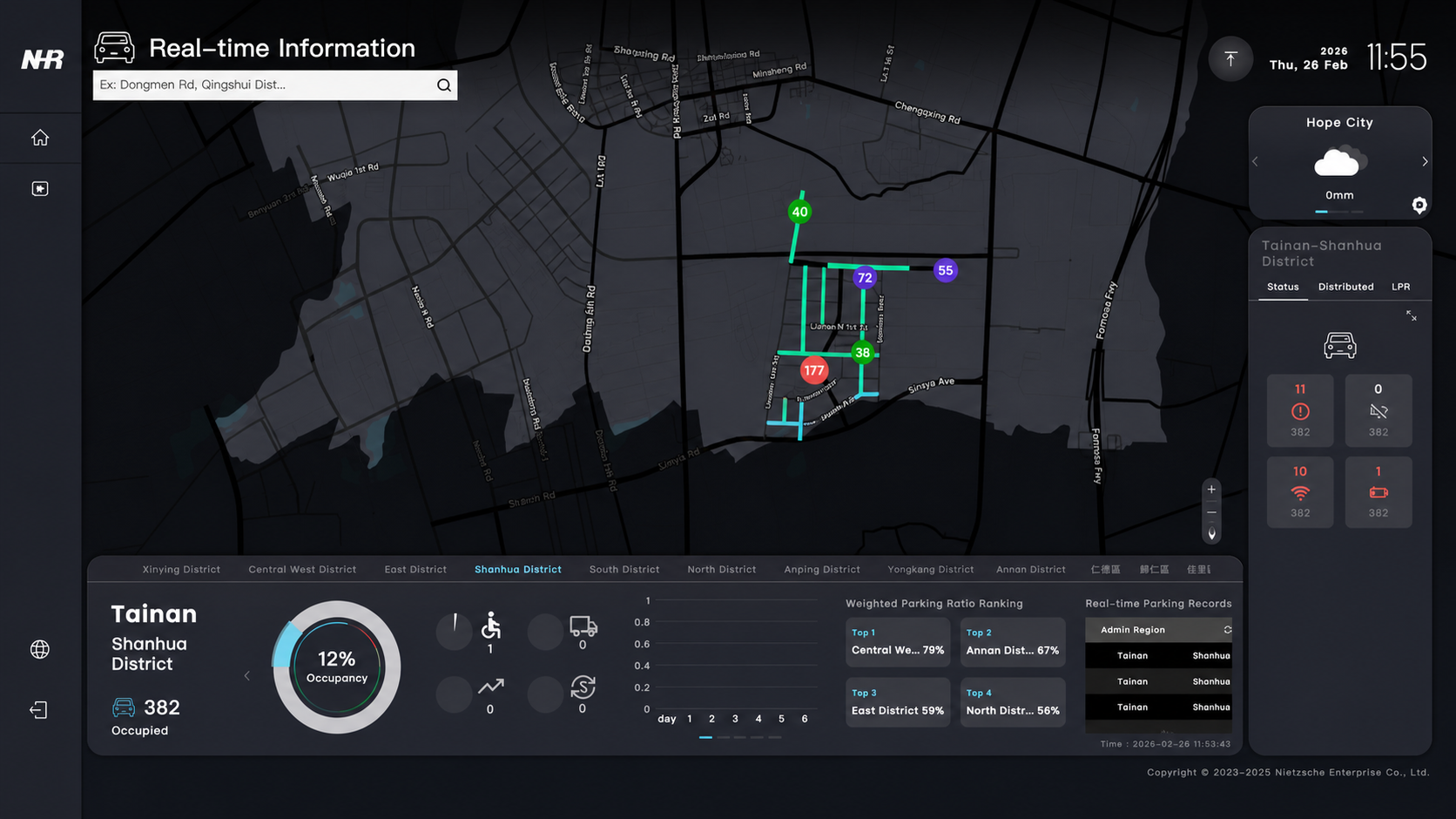Open the 0 camera-off status card
The height and width of the screenshot is (819, 1456).
(1378, 410)
